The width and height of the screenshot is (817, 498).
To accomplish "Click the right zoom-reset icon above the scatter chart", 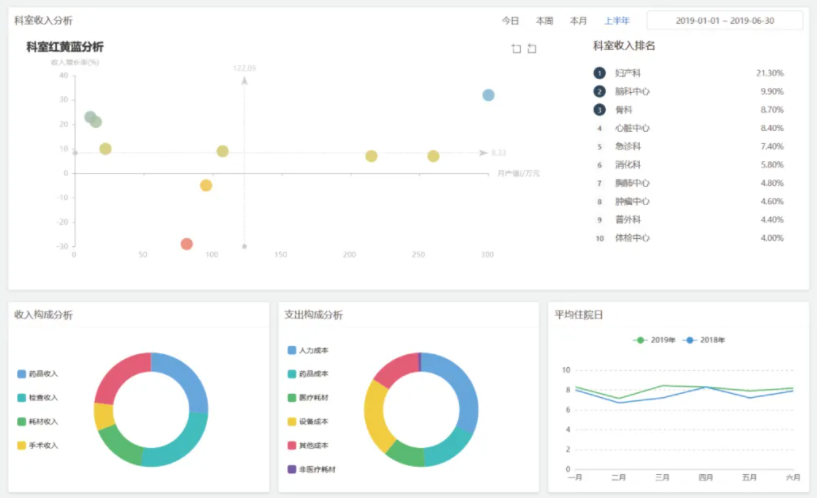I will click(x=532, y=49).
